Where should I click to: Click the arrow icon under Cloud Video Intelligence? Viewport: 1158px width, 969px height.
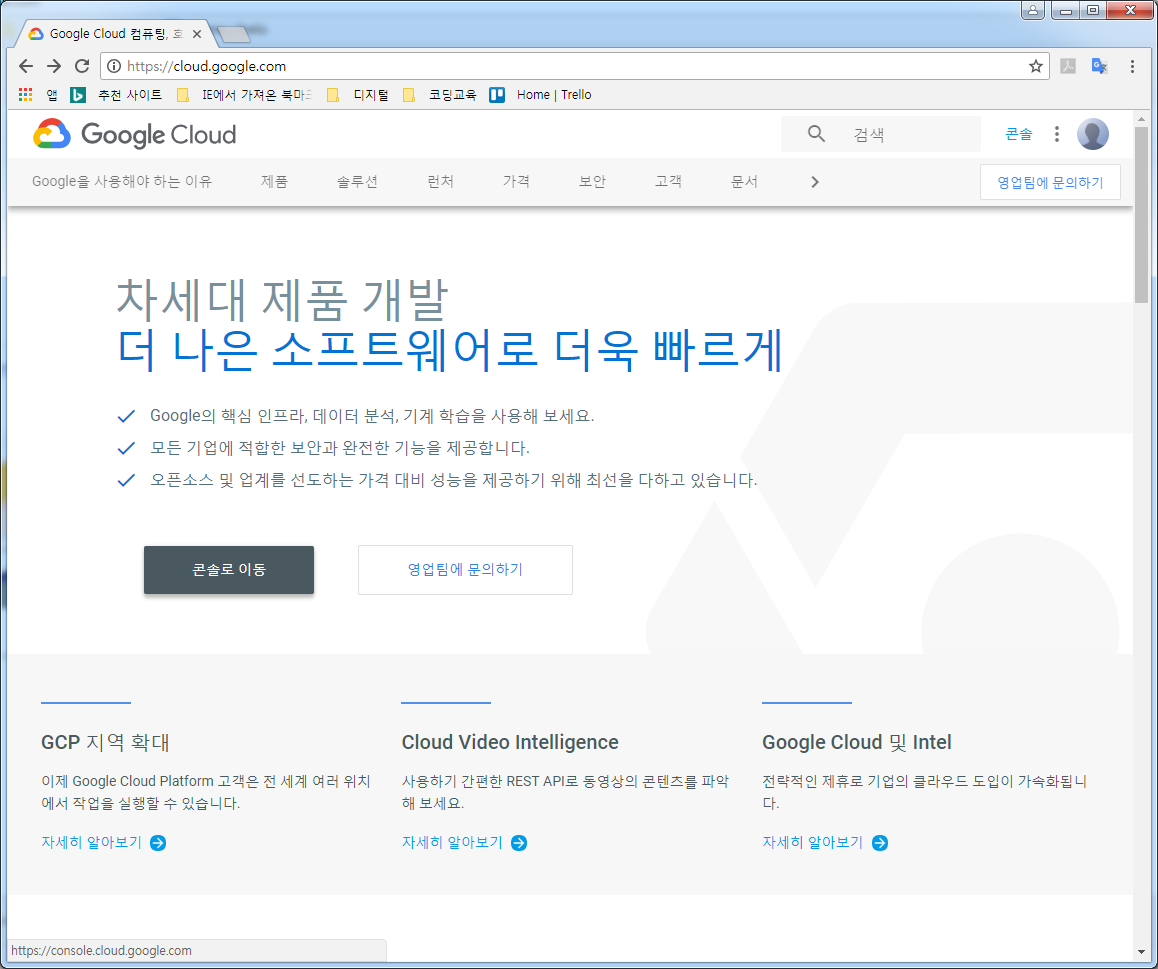coord(519,843)
